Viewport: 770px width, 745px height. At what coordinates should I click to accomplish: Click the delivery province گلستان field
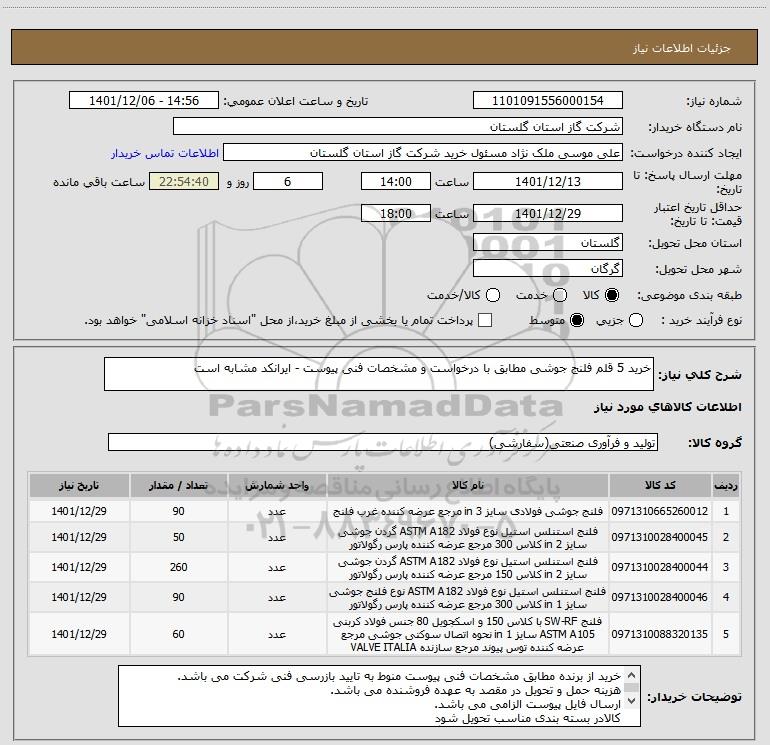pos(548,243)
